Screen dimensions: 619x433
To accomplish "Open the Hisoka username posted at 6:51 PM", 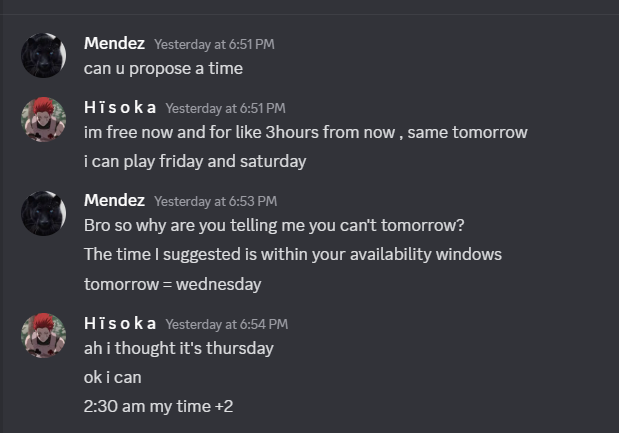I will click(x=120, y=107).
